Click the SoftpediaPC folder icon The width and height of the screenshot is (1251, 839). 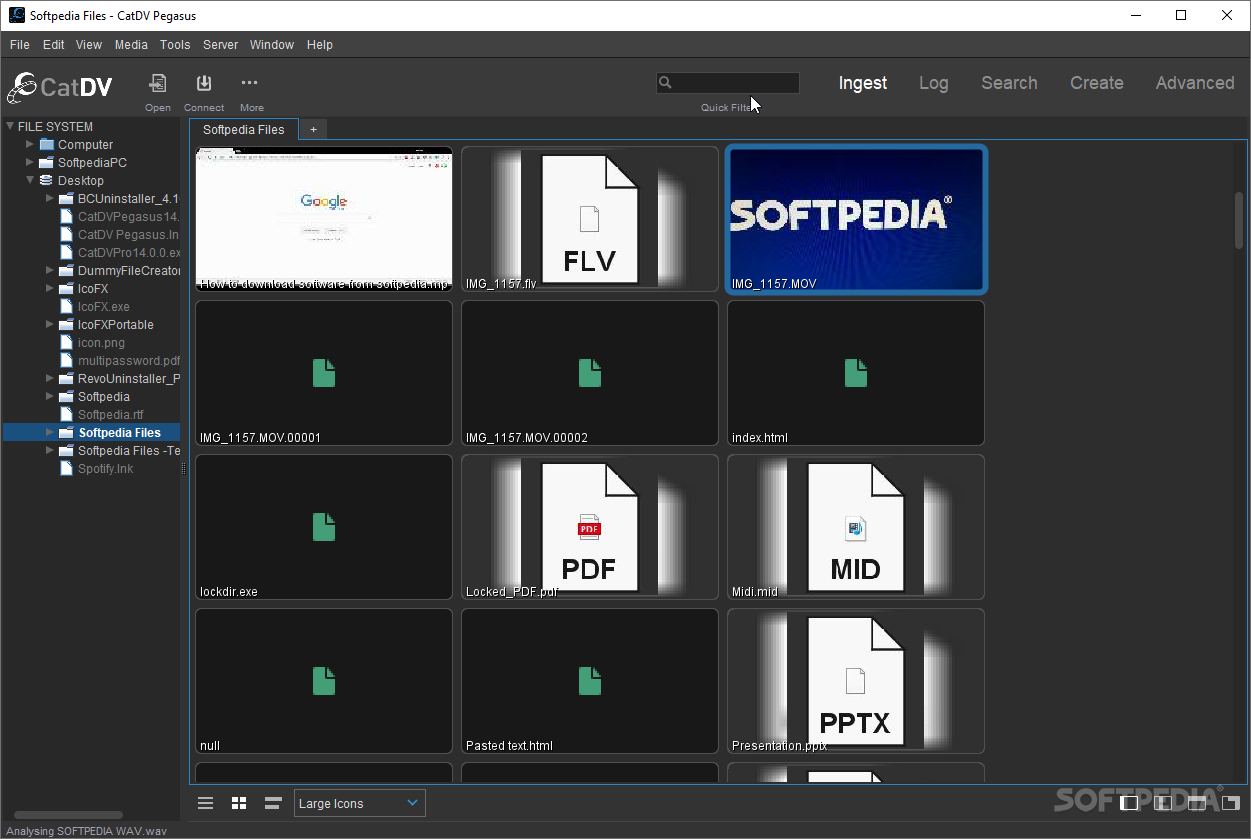46,162
